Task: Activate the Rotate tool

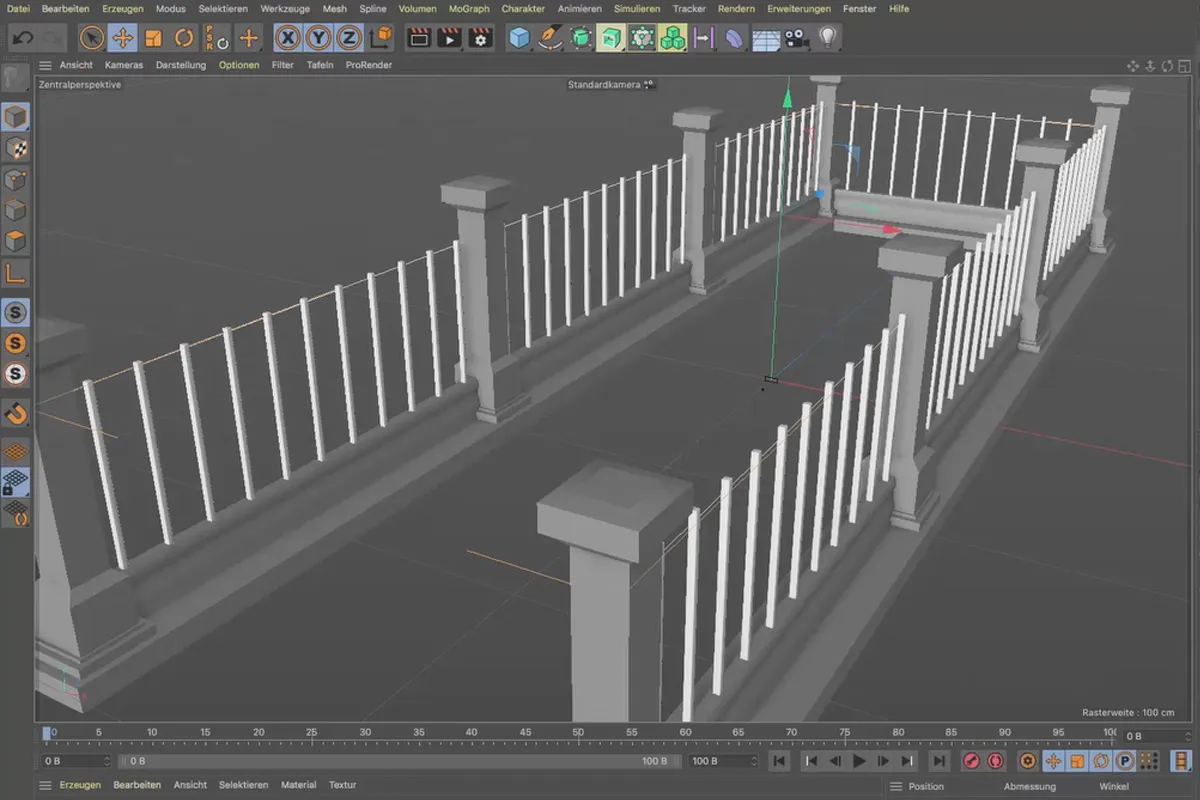Action: click(184, 38)
